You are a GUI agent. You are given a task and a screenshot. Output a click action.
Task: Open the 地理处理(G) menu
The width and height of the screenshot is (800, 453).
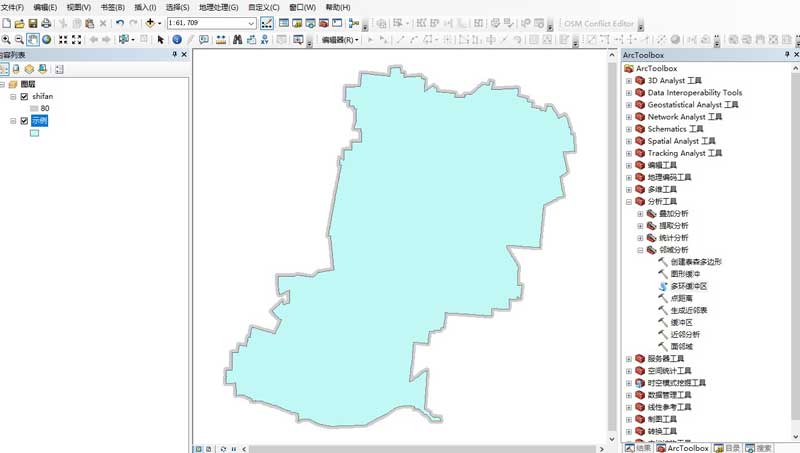coord(218,7)
